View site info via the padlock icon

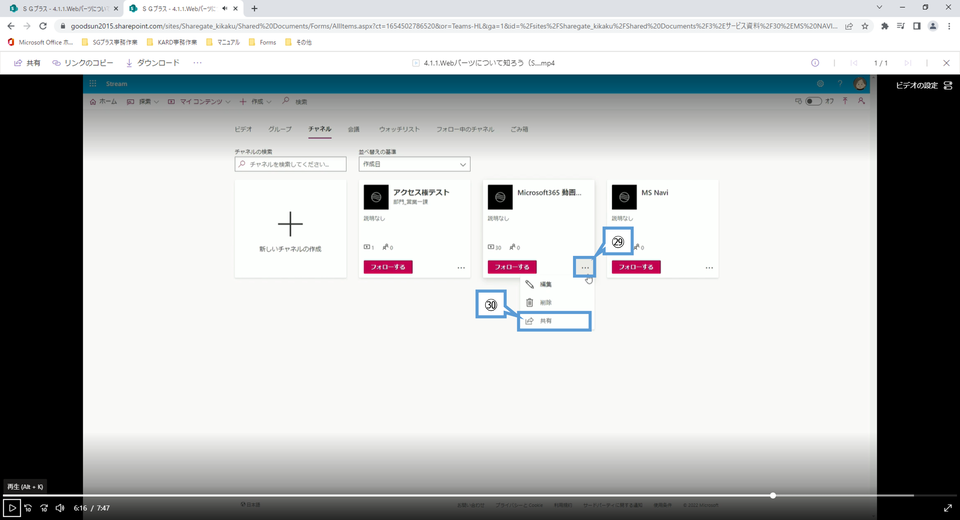62,26
